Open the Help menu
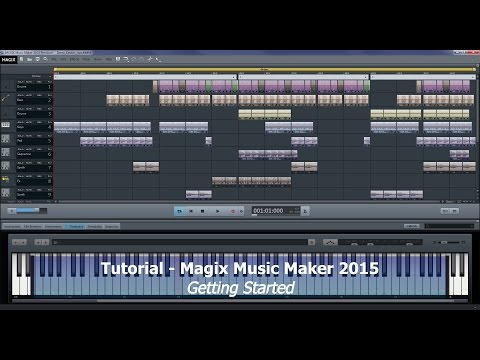This screenshot has width=480, height=360. click(109, 59)
